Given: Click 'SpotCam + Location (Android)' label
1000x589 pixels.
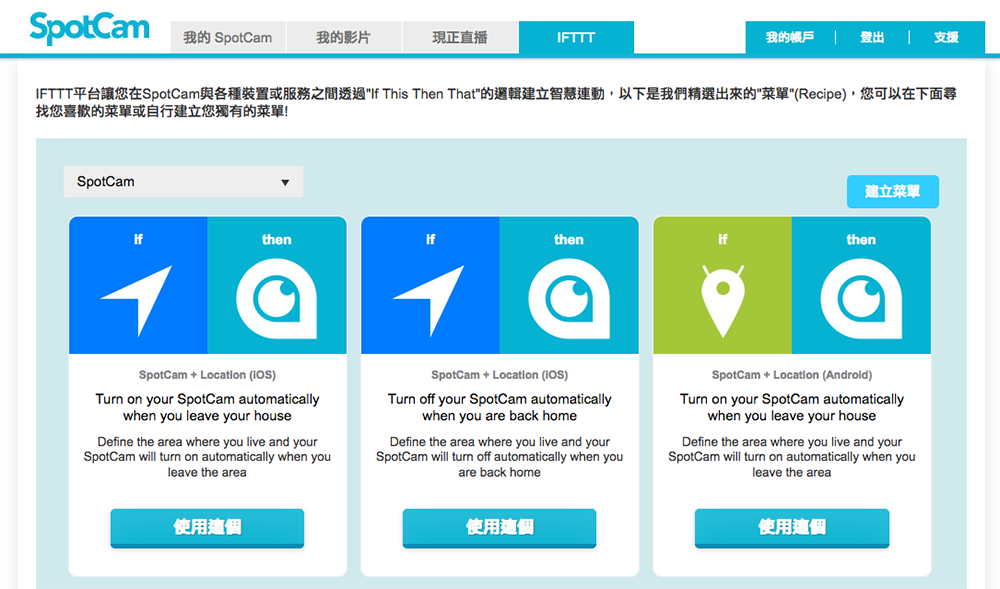Looking at the screenshot, I should tap(791, 375).
